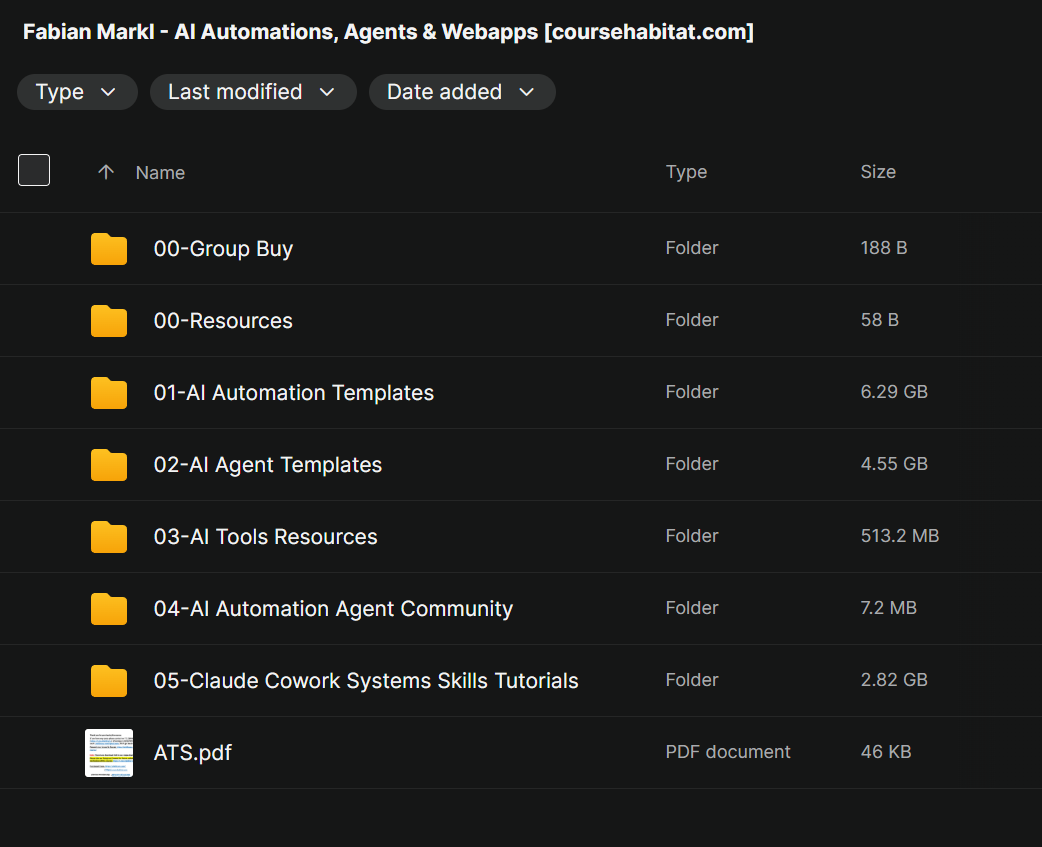The width and height of the screenshot is (1042, 847).
Task: Sort by the Type column header
Action: [686, 172]
